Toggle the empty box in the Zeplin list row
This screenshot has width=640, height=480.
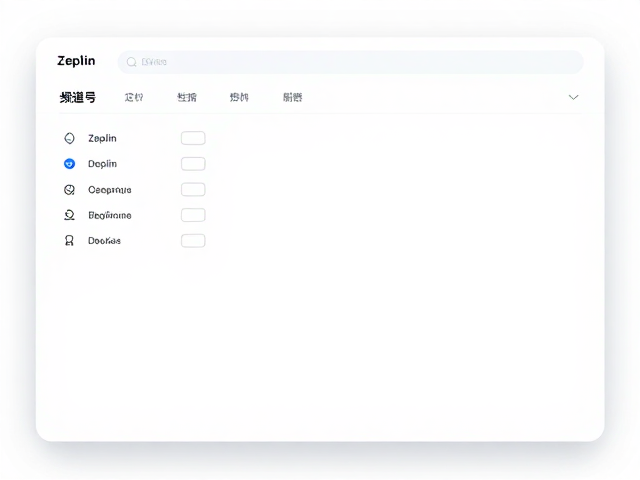[x=193, y=138]
